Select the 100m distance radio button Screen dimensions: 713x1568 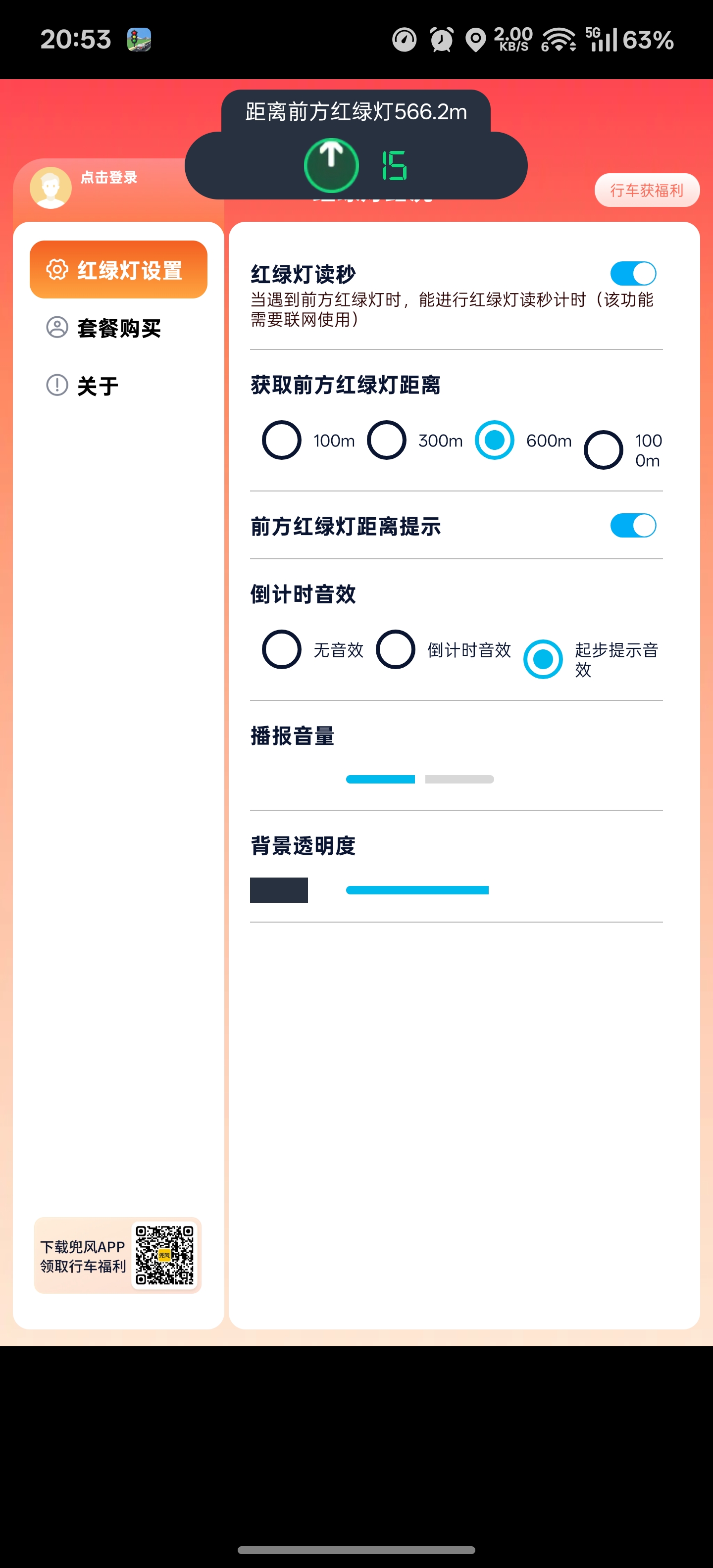[x=281, y=440]
